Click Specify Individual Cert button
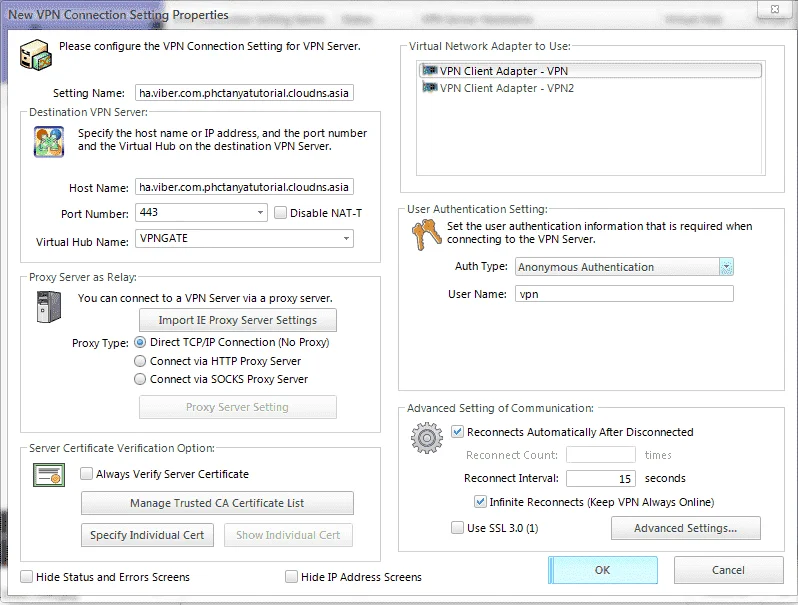This screenshot has height=605, width=798. coord(147,535)
